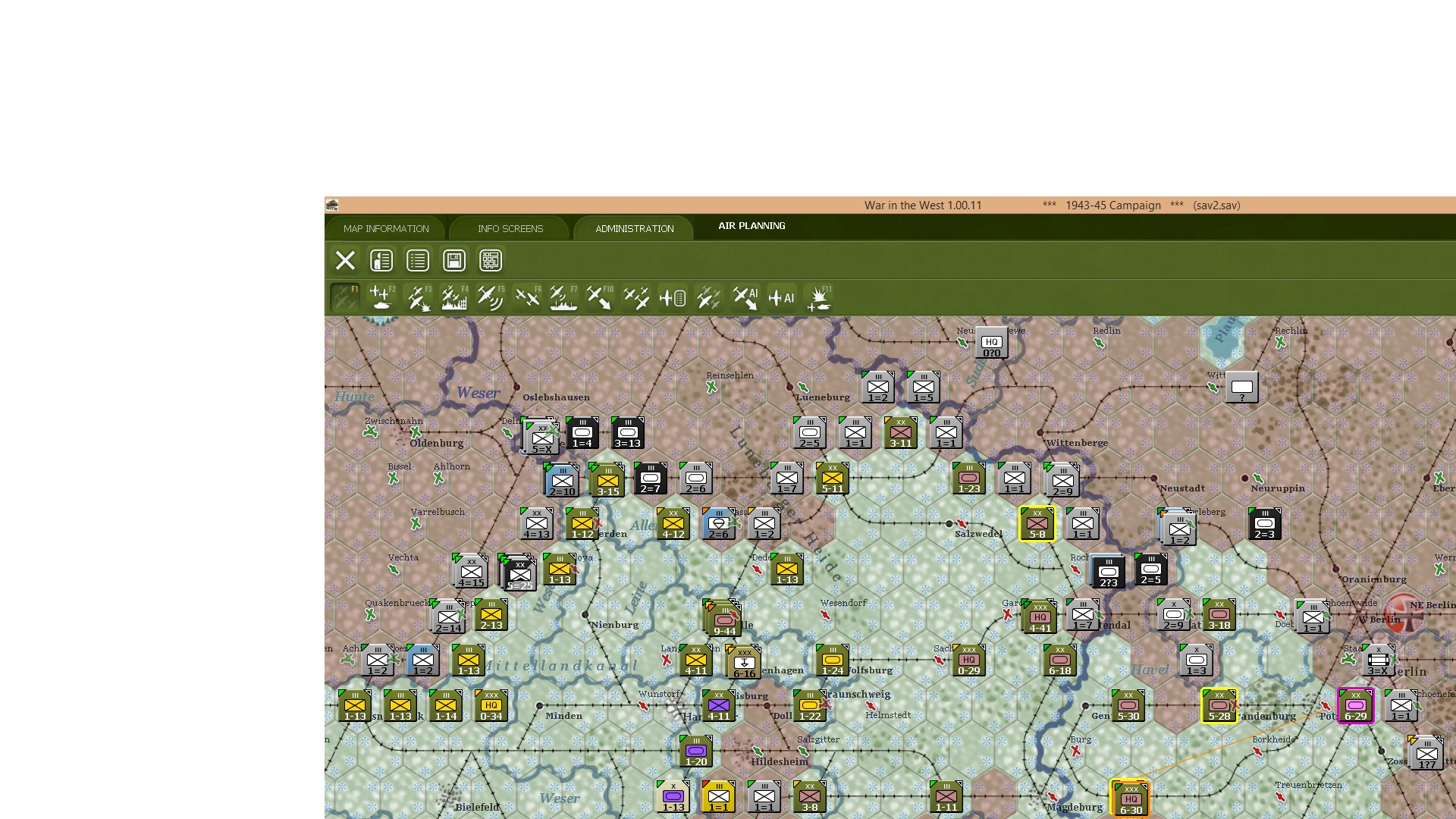Toggle the AI air transfer icon

tap(745, 298)
